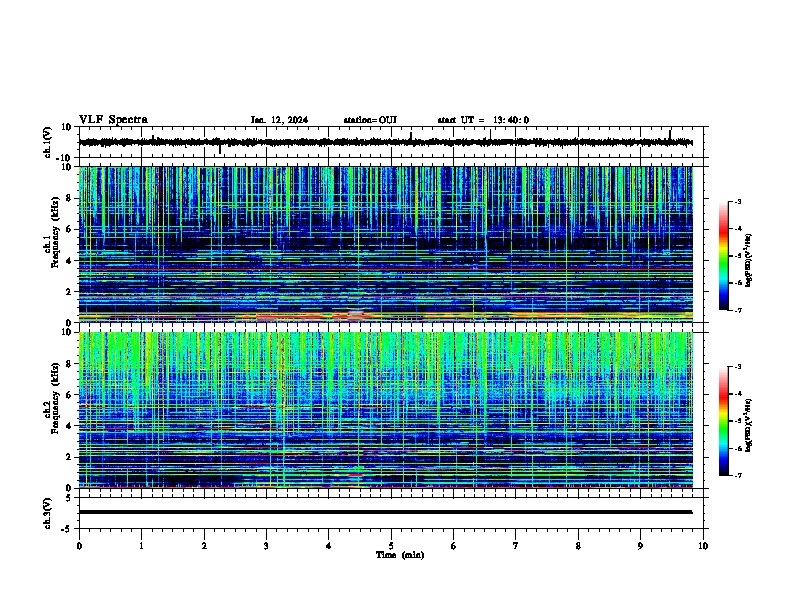
Task: Click the "ch.3(V)" axis label
Action: pyautogui.click(x=48, y=513)
